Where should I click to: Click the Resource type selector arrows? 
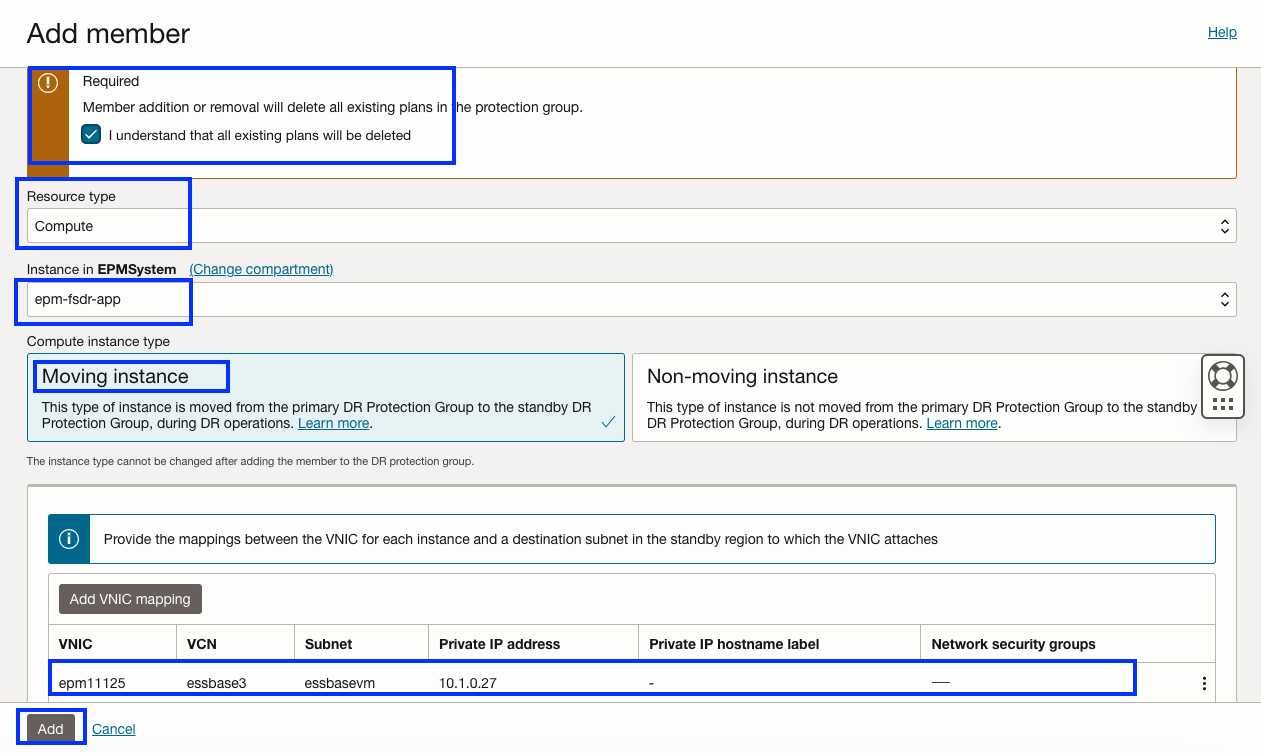click(x=1224, y=227)
